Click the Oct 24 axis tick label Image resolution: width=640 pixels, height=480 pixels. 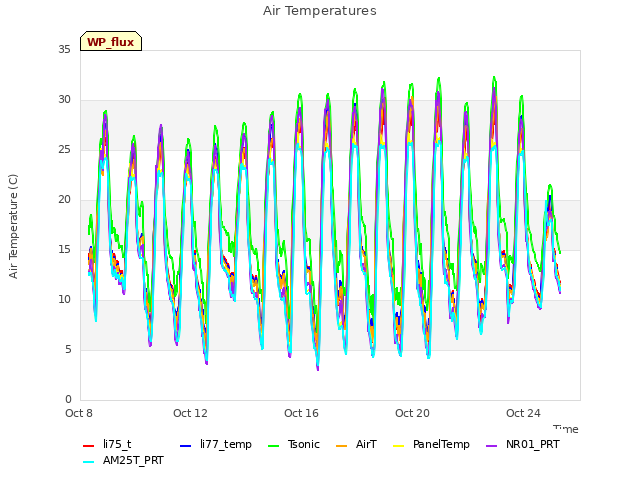coord(523,413)
